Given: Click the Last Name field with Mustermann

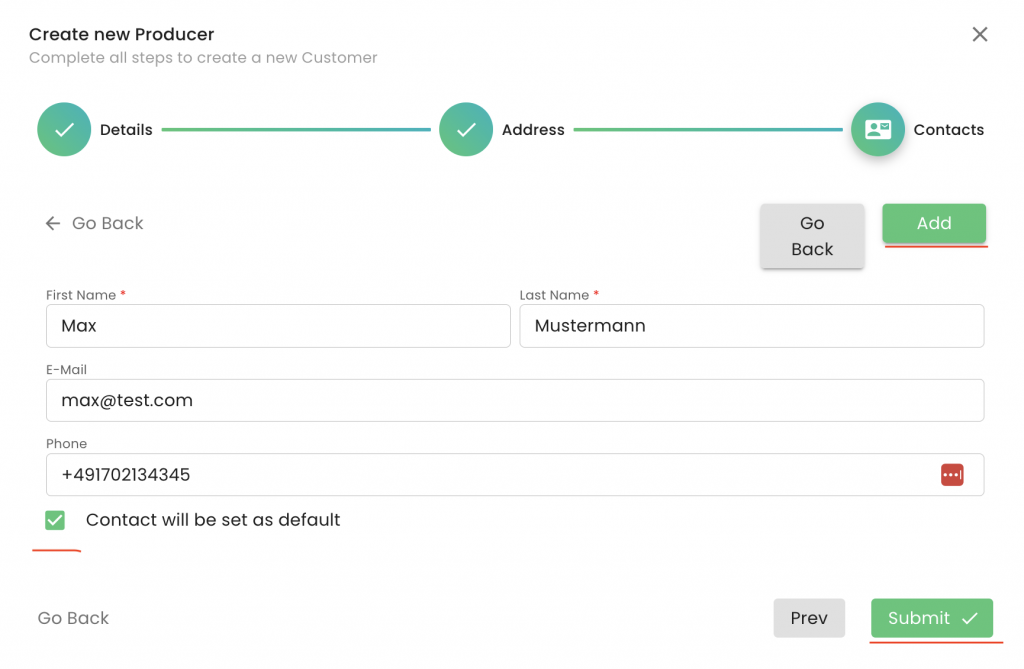Looking at the screenshot, I should click(x=751, y=326).
